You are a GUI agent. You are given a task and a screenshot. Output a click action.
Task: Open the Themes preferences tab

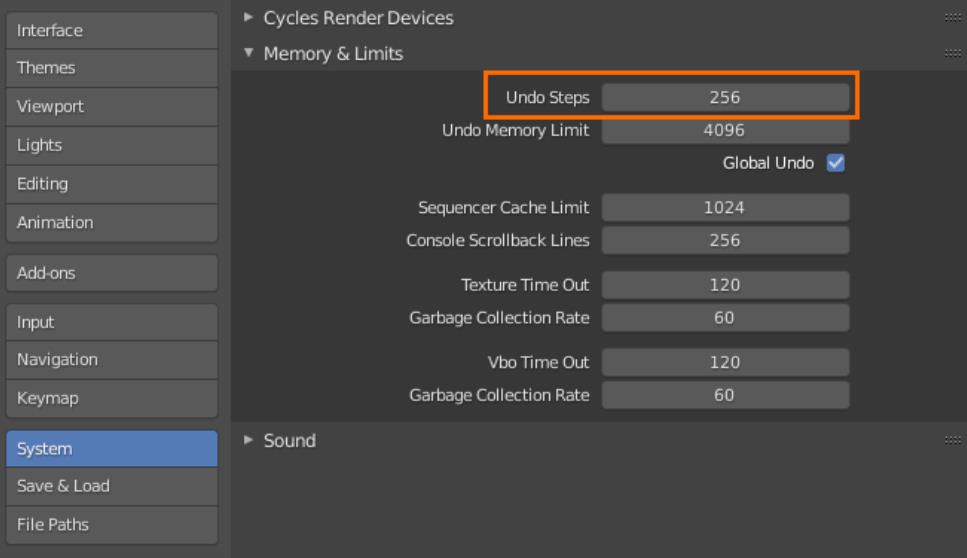tap(112, 68)
